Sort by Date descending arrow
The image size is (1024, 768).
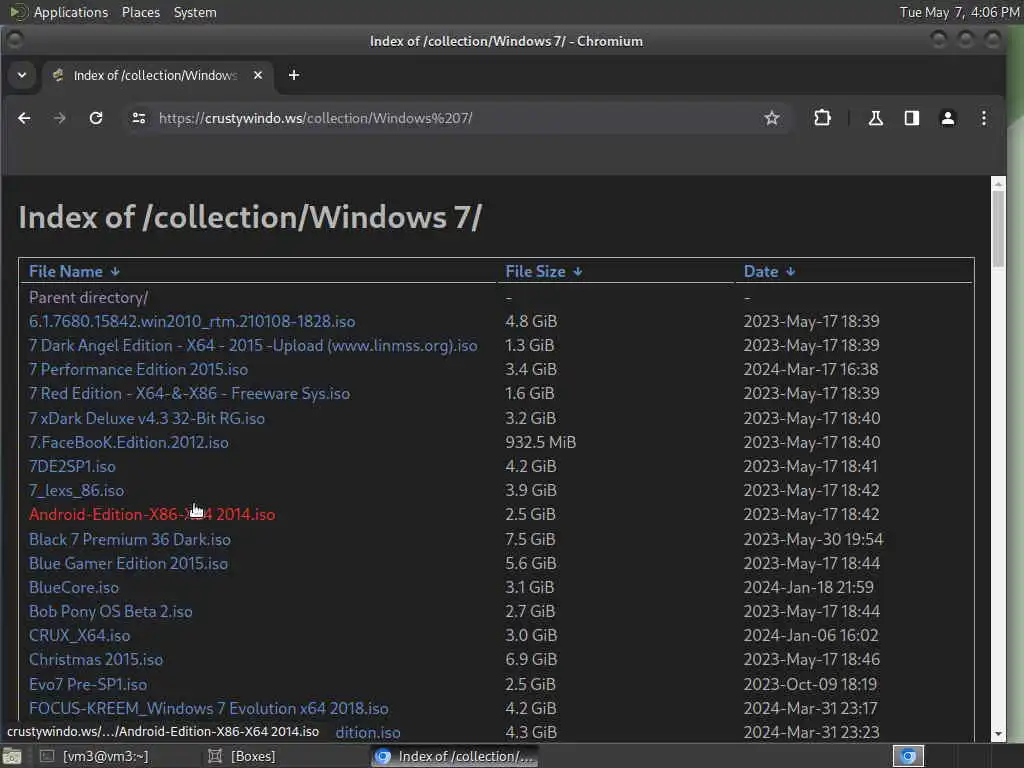point(790,272)
